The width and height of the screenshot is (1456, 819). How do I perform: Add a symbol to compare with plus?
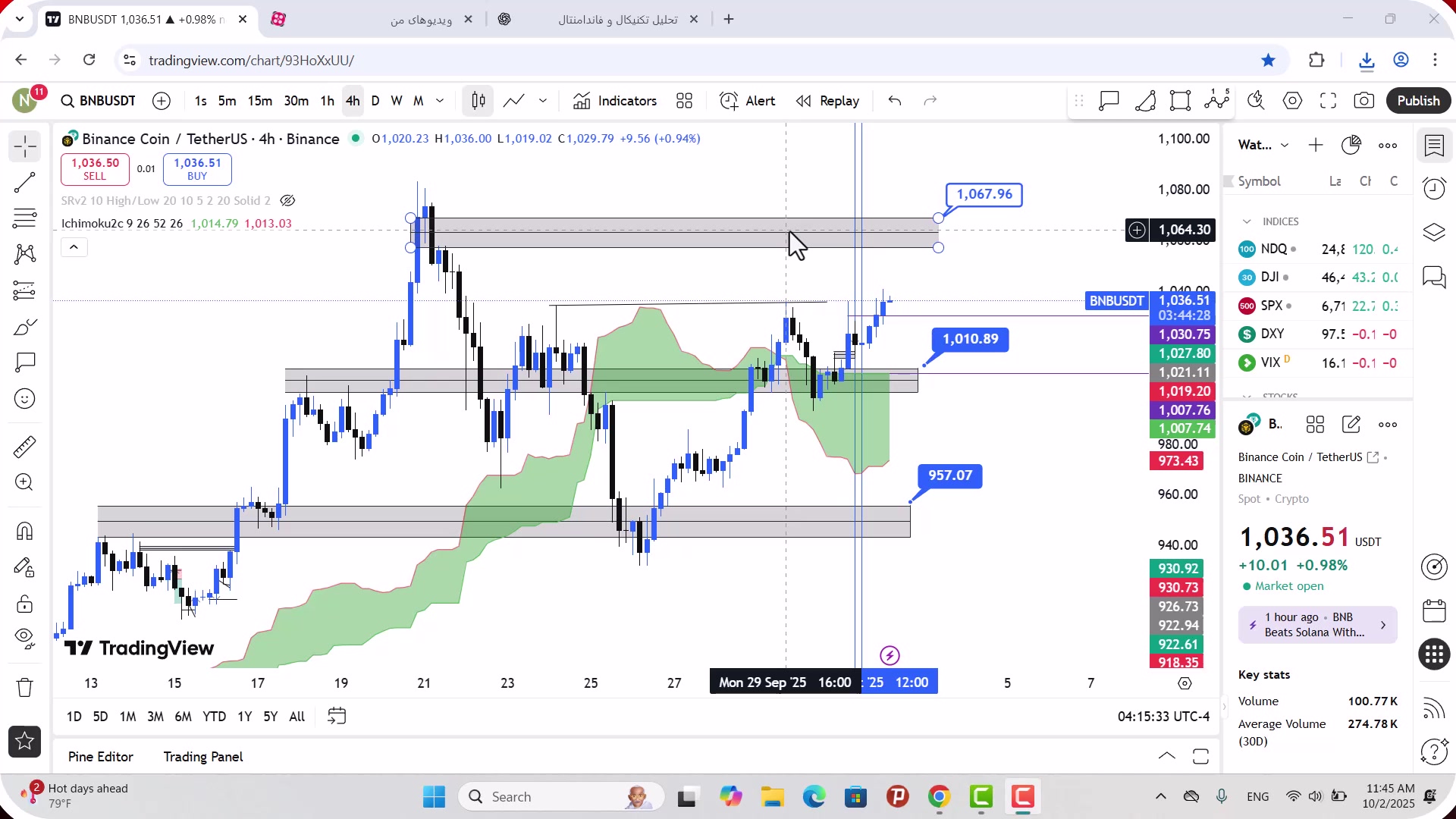(162, 101)
